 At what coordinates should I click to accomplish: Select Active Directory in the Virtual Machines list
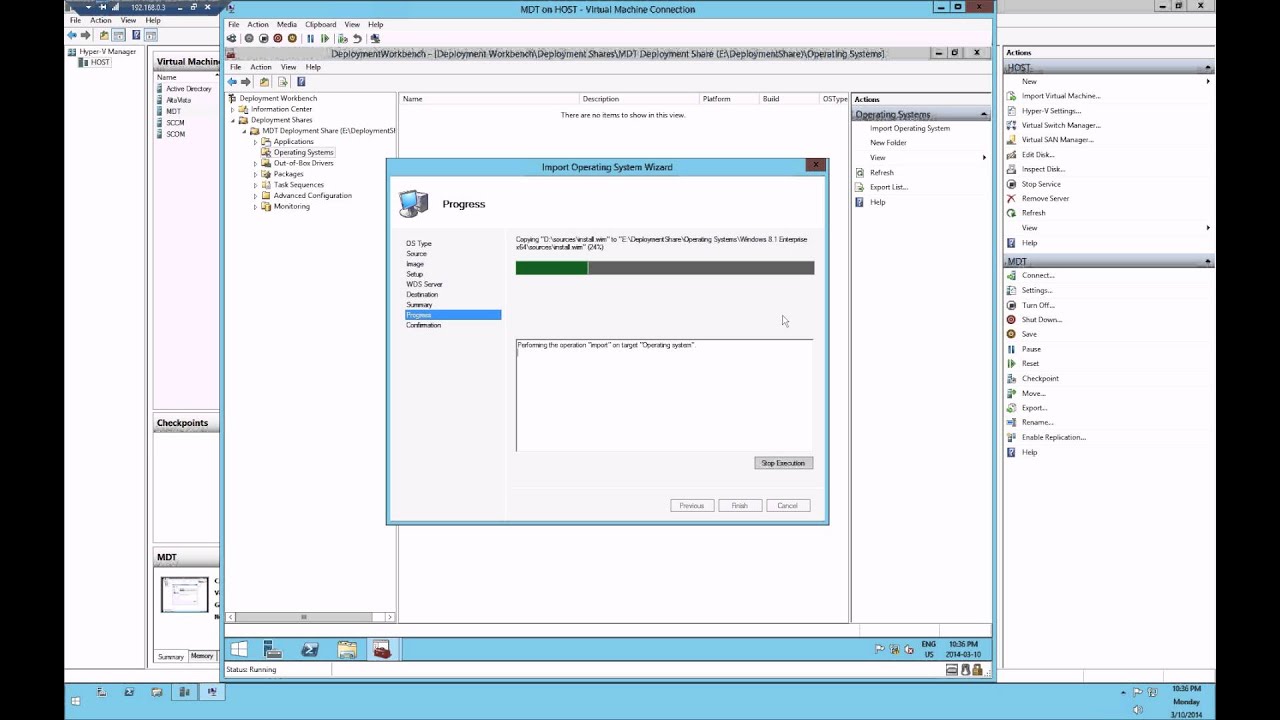pos(189,89)
